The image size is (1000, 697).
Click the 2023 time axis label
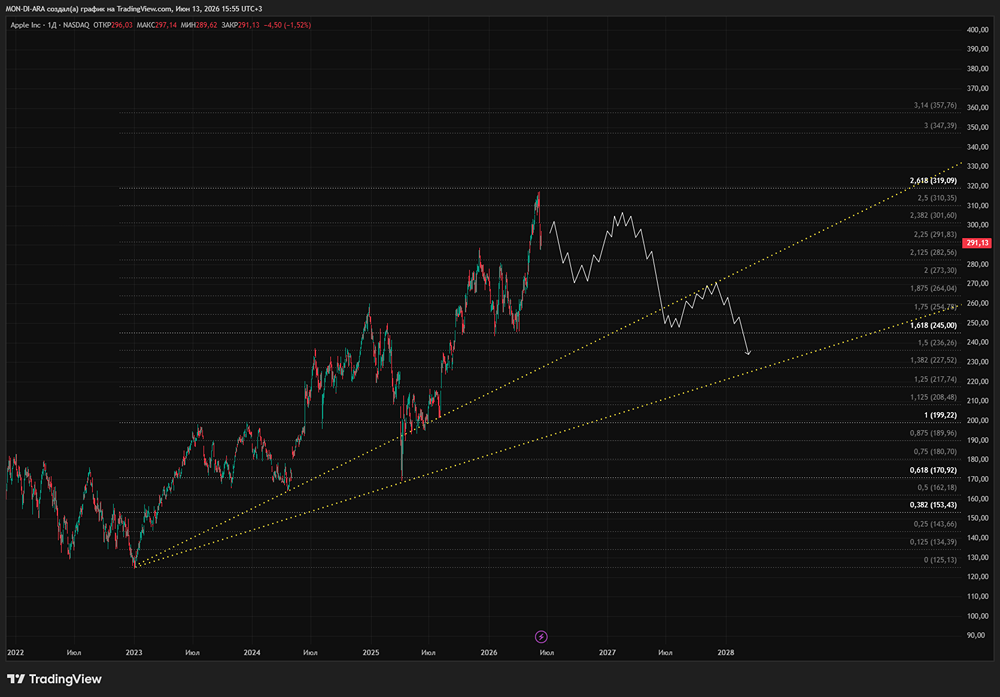coord(134,652)
